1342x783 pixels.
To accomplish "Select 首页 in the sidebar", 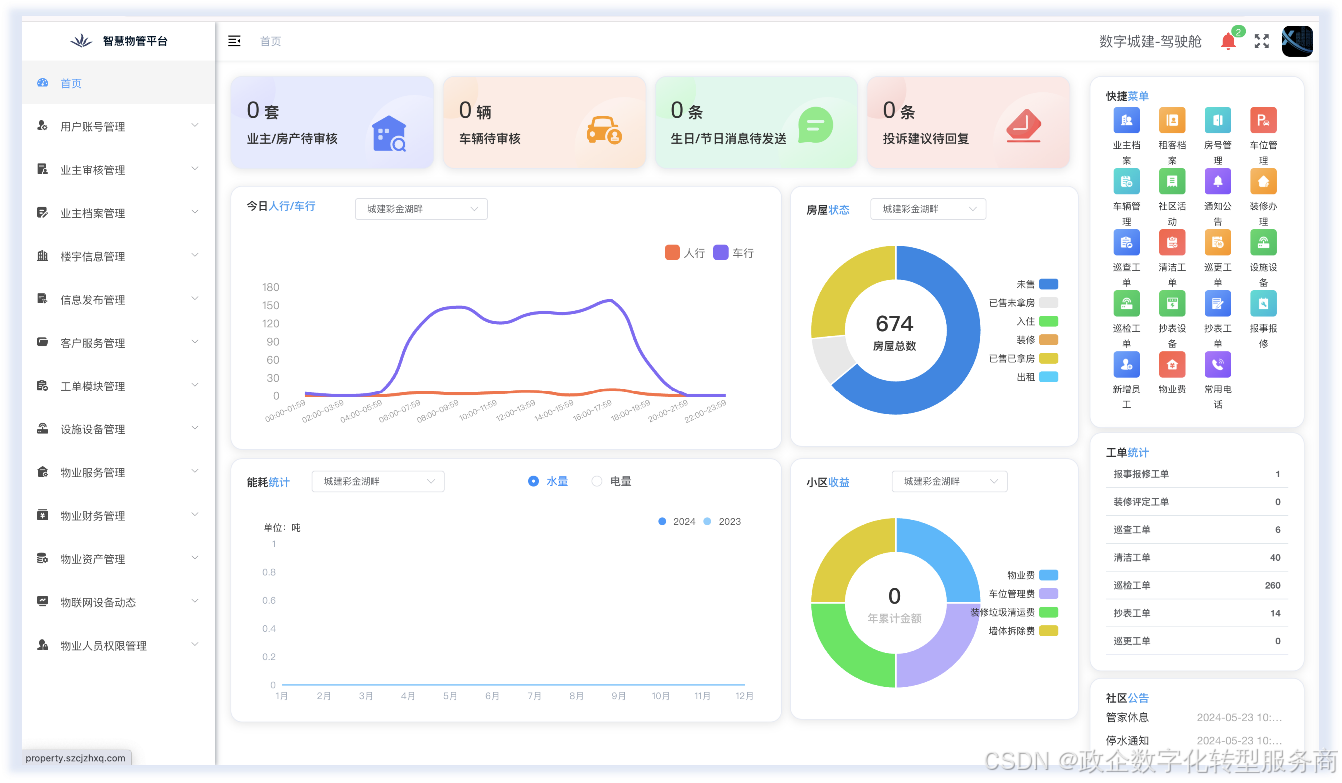I will tap(118, 83).
